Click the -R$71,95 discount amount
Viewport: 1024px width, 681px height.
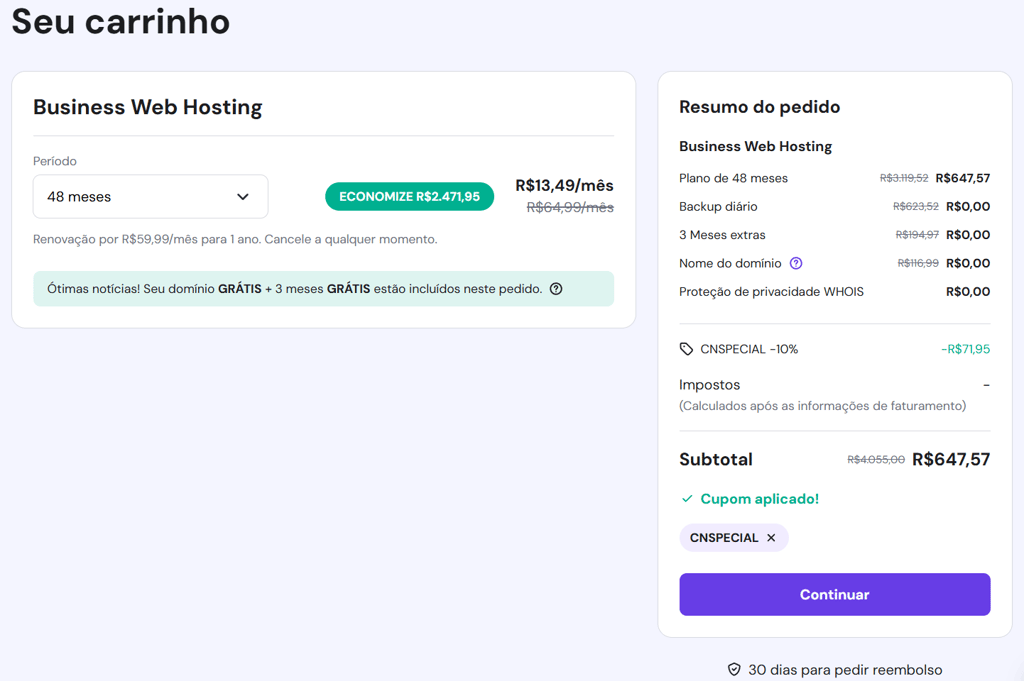pos(965,349)
